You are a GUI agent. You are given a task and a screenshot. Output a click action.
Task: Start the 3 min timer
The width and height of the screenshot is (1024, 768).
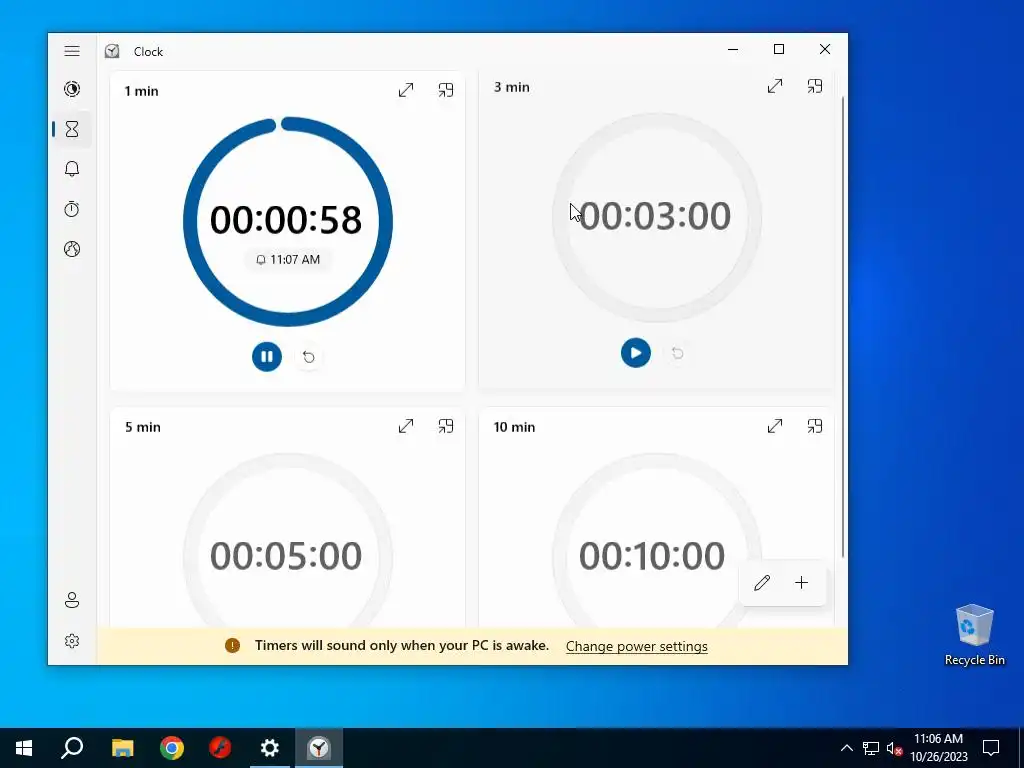click(635, 353)
